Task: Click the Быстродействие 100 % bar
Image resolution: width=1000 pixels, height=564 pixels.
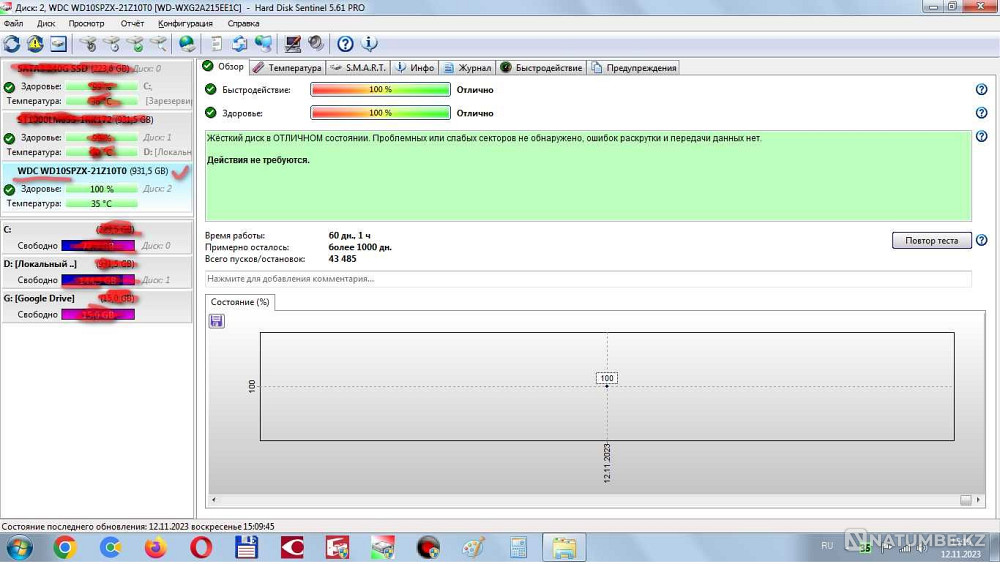Action: coord(380,90)
